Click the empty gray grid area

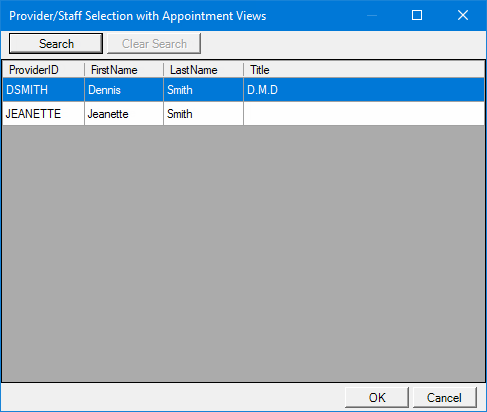[243, 253]
